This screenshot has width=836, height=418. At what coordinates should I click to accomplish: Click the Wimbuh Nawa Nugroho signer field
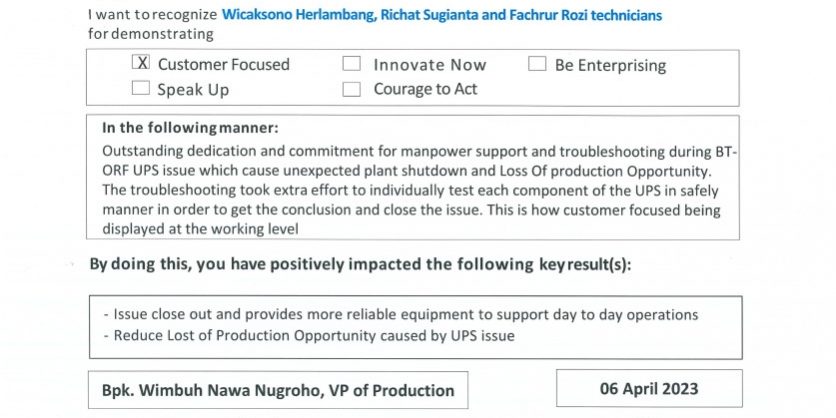click(278, 390)
